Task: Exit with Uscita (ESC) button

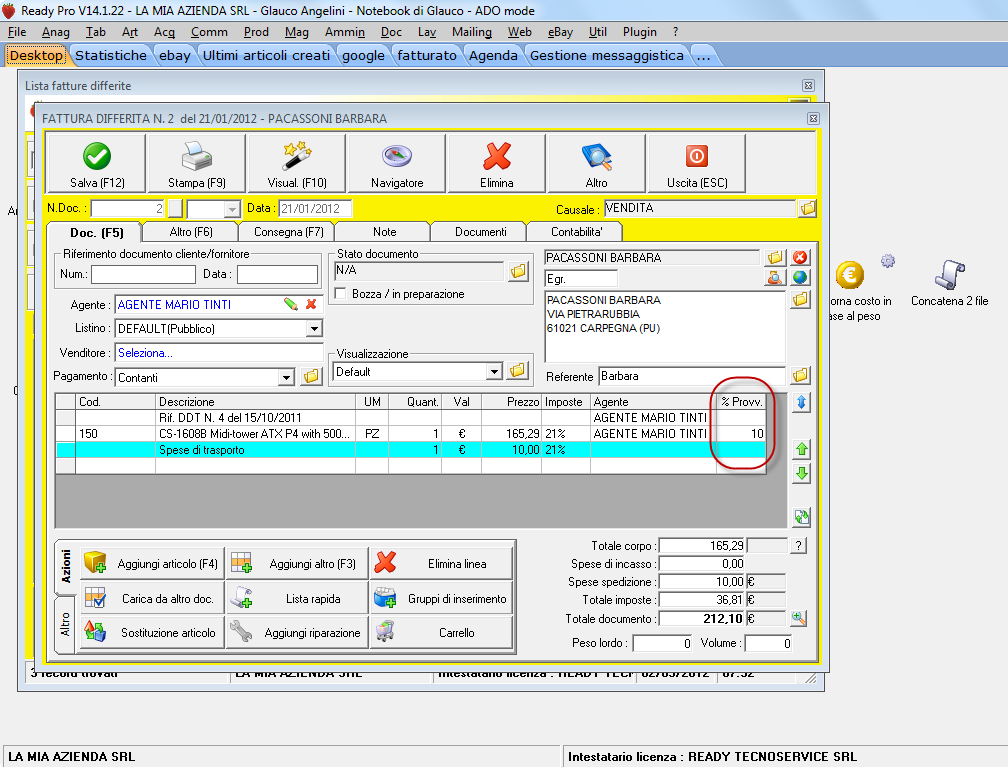Action: pyautogui.click(x=697, y=164)
